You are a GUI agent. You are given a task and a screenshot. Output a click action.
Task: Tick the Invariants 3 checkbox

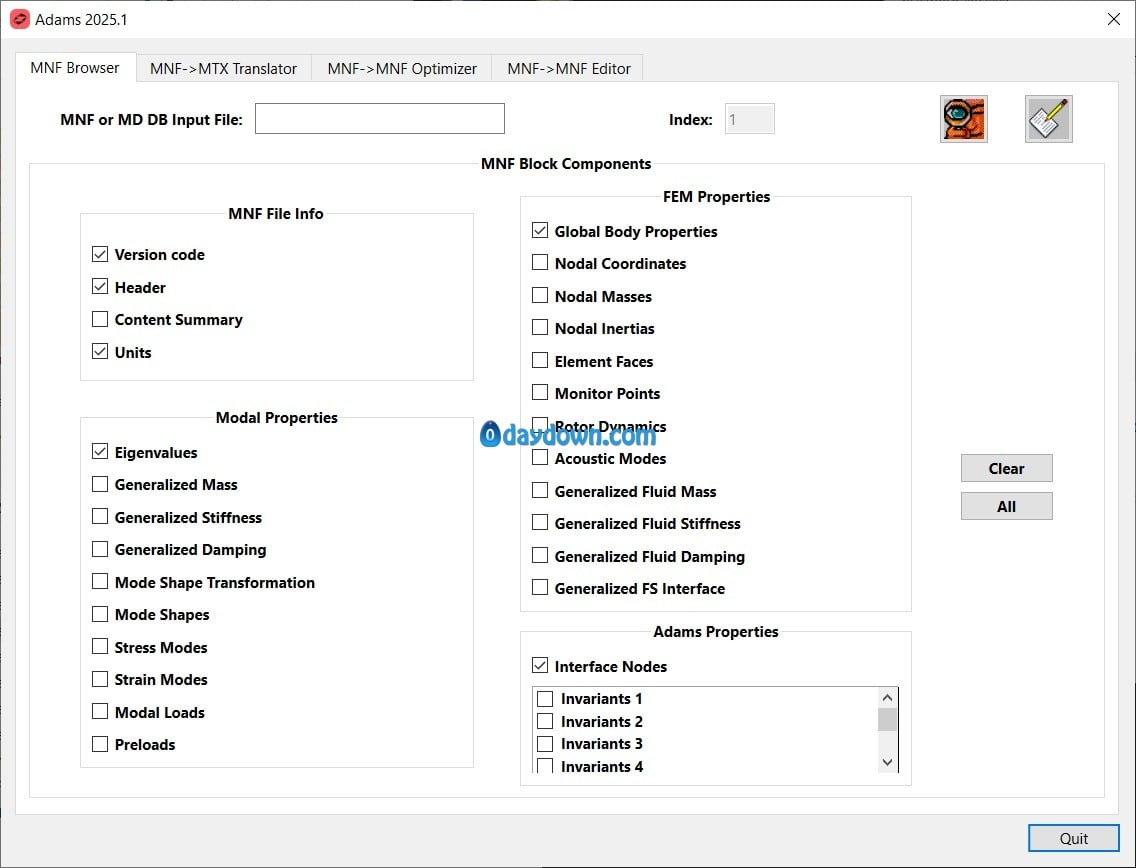click(545, 743)
